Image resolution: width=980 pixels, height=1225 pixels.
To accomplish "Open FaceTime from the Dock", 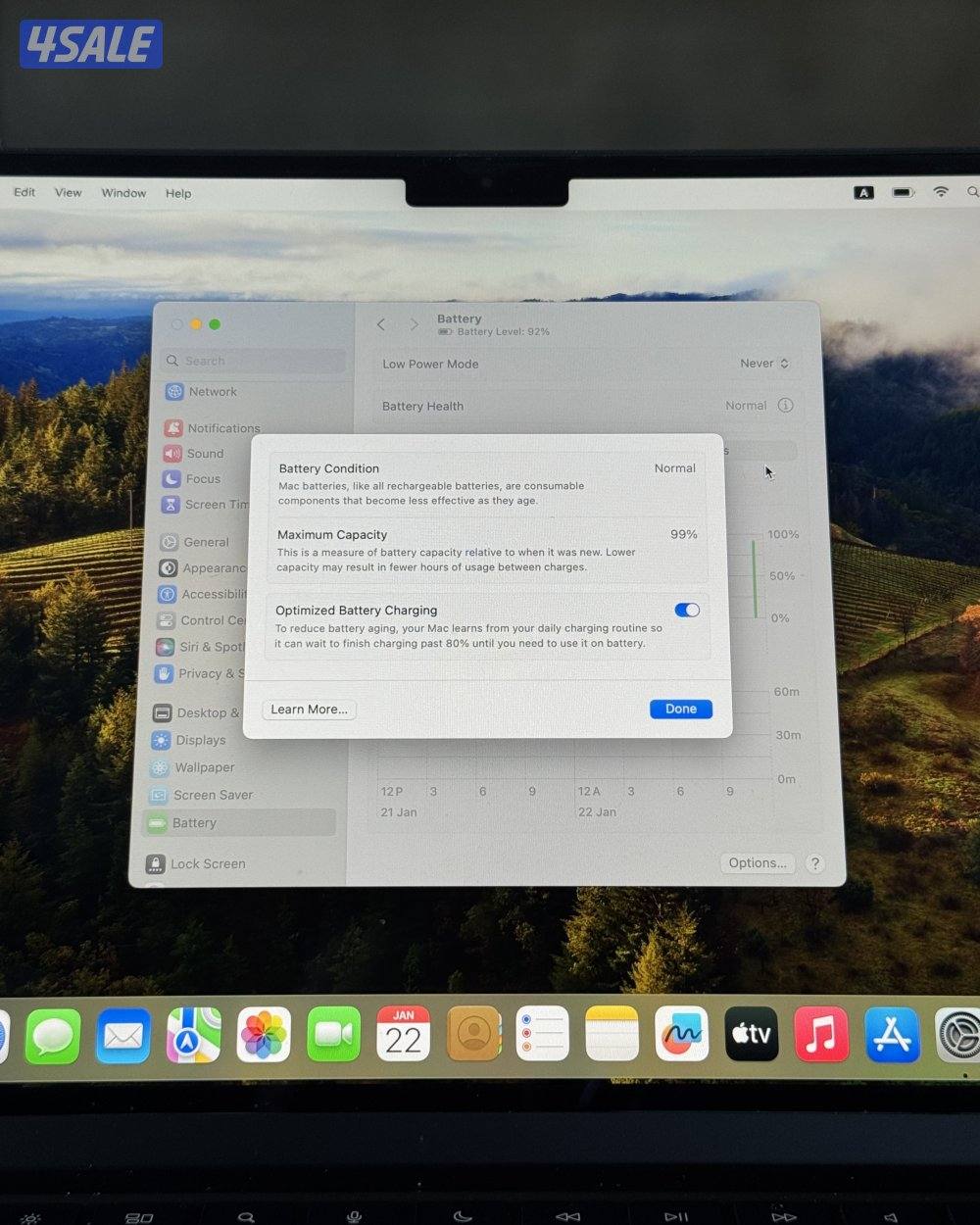I will pos(333,1035).
